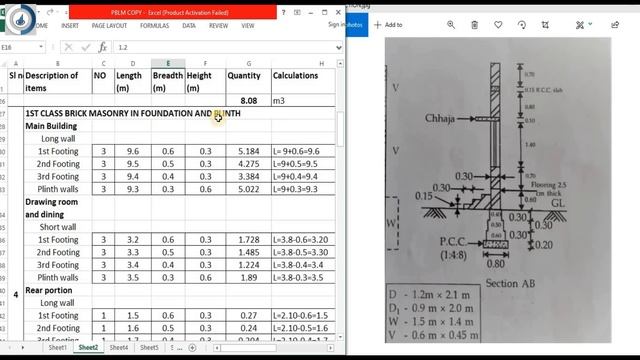640x360 pixels.
Task: Open the DATA ribbon tab
Action: pyautogui.click(x=189, y=25)
